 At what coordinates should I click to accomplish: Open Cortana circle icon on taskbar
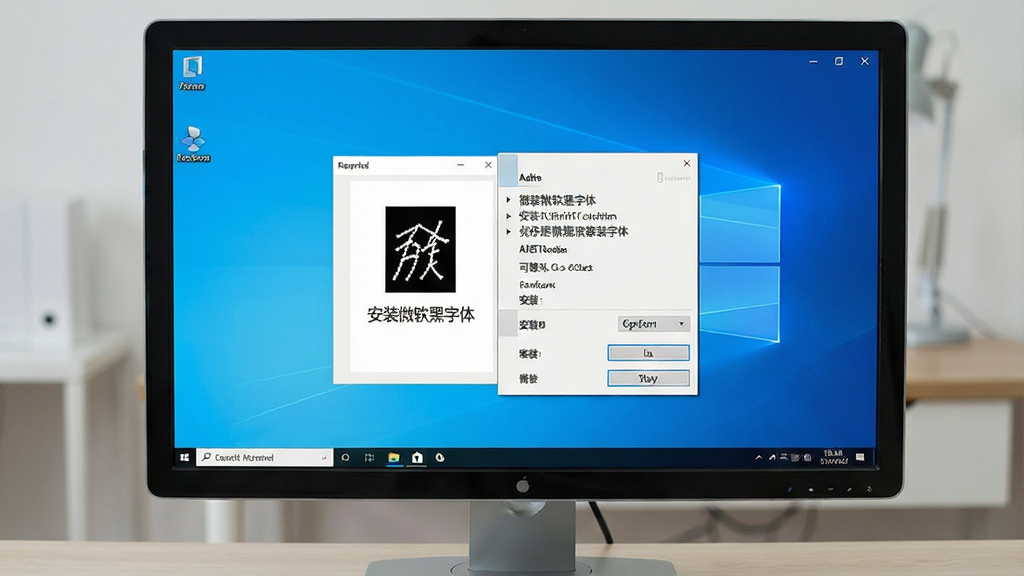pos(345,458)
